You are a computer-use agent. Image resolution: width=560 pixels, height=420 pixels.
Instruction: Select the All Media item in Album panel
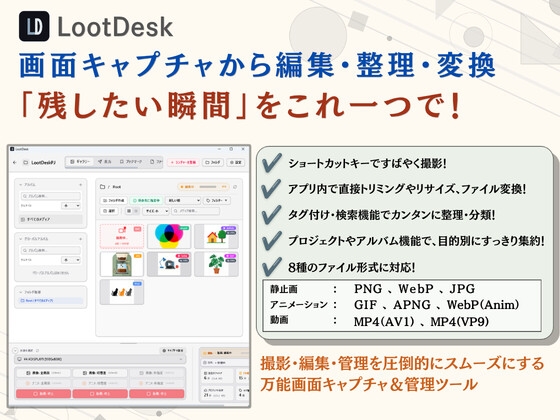click(50, 219)
